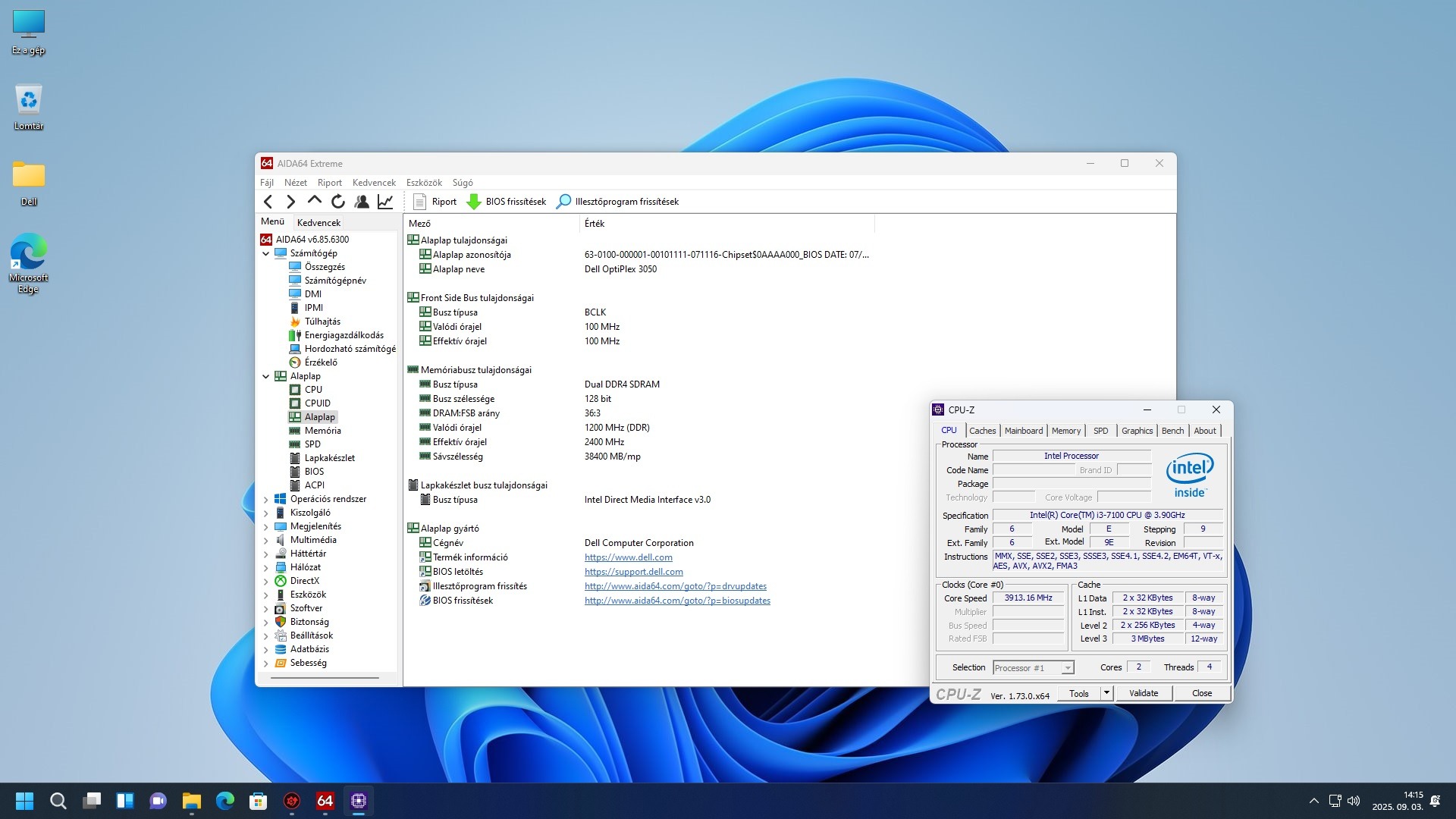Screen dimensions: 1456x819
Task: Open the Eszközök menu
Action: point(423,183)
